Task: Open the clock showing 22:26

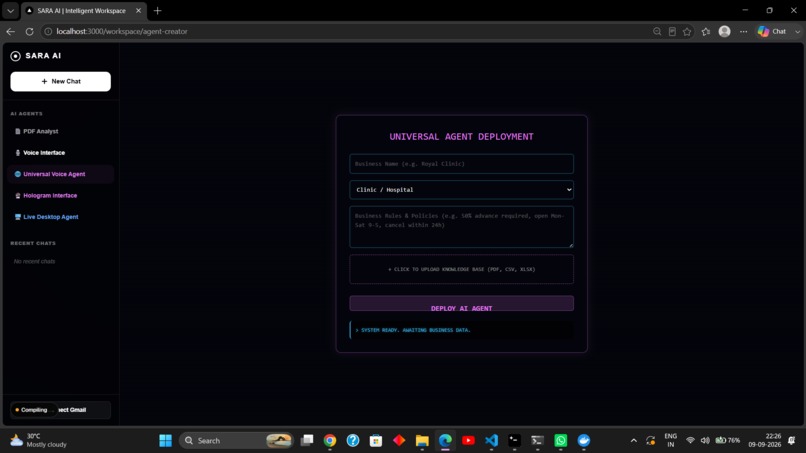Action: [x=764, y=440]
